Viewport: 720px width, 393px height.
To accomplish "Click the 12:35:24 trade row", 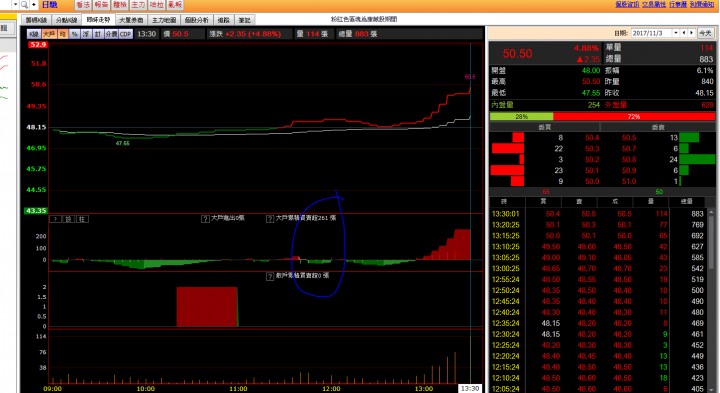I will pyautogui.click(x=598, y=323).
